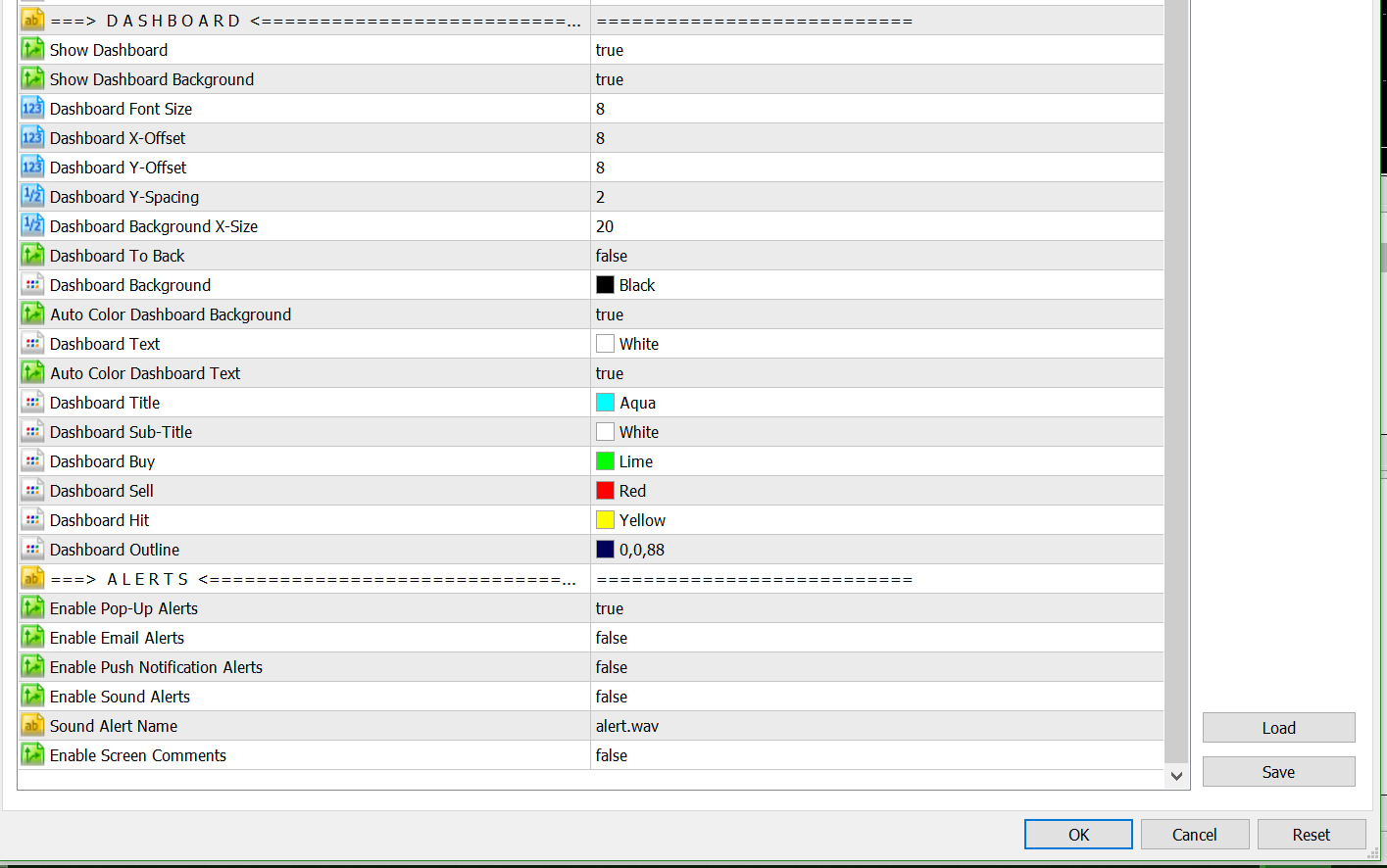Click the color icon beside Dashboard Sell
Viewport: 1387px width, 868px height.
click(x=32, y=490)
